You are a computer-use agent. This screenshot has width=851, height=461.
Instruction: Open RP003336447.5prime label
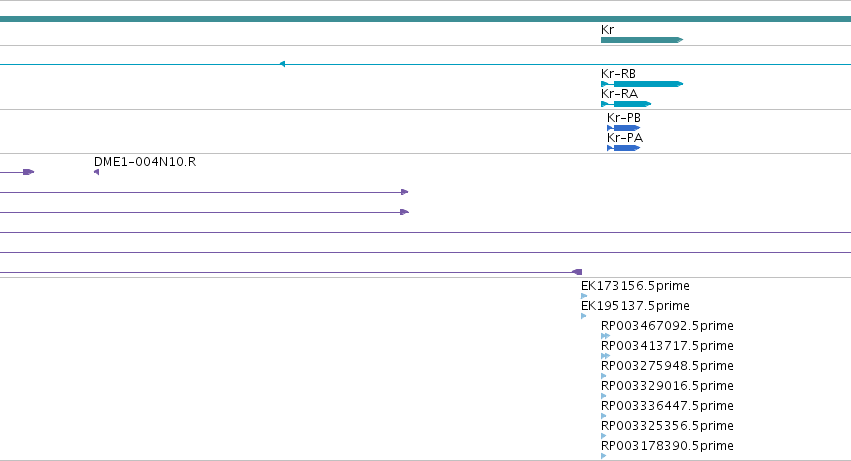[x=667, y=406]
